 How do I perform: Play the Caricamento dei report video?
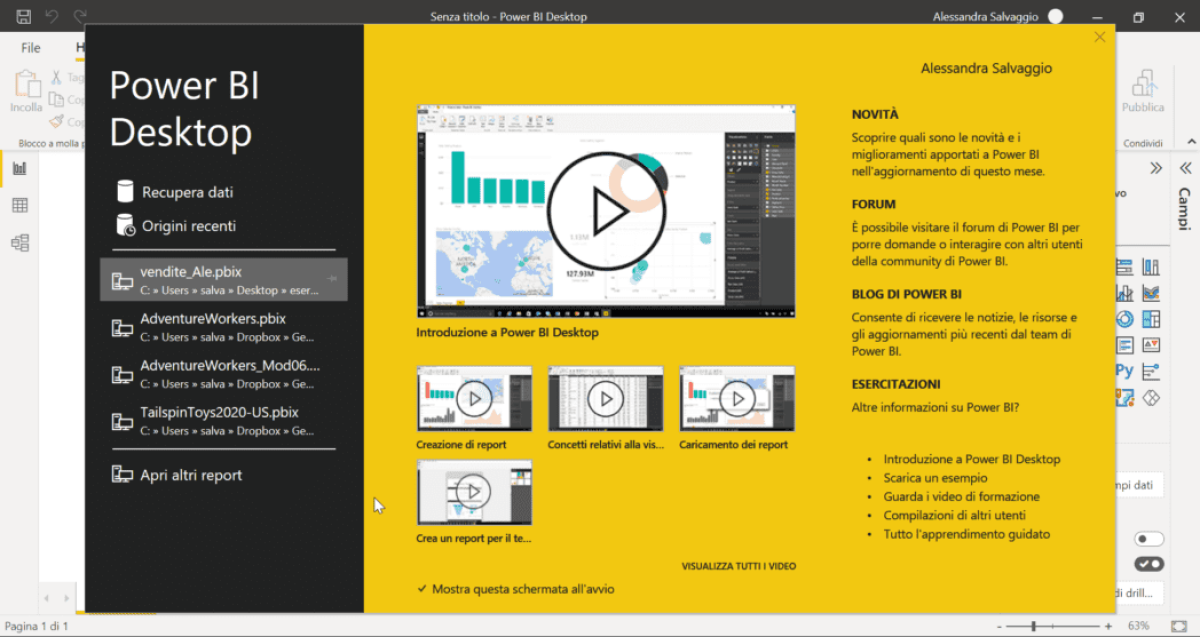[x=737, y=398]
